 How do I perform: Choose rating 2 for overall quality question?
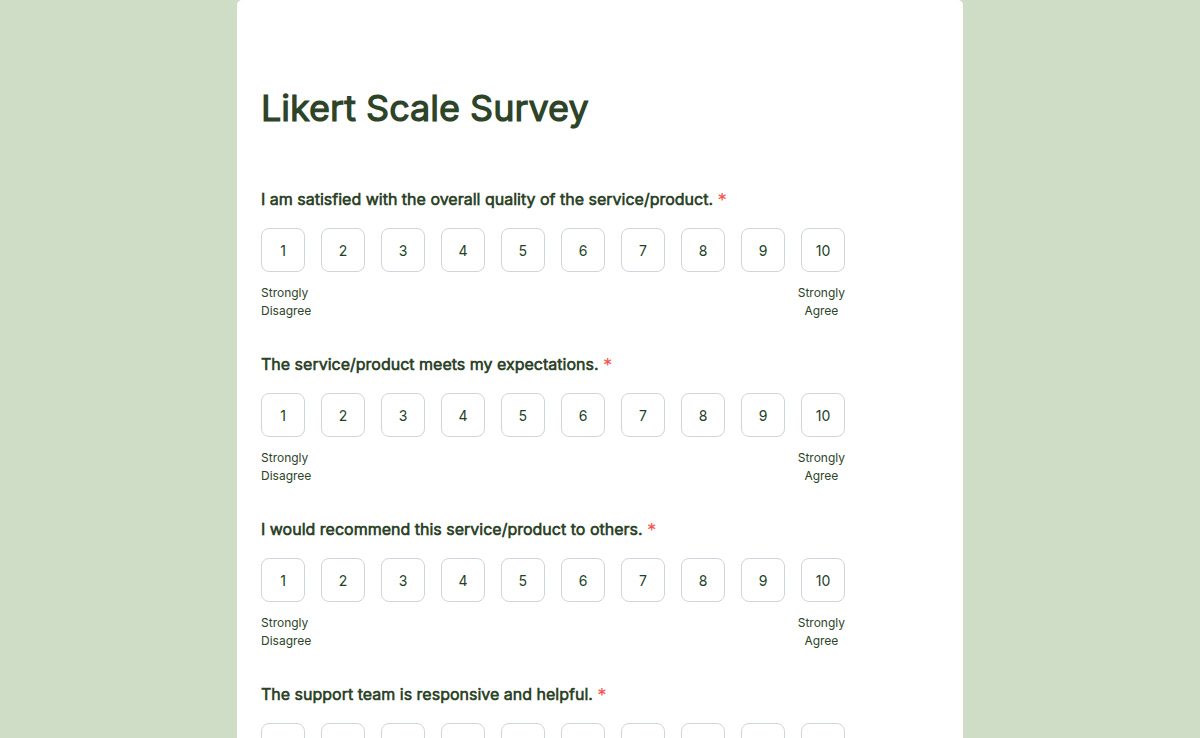click(342, 250)
